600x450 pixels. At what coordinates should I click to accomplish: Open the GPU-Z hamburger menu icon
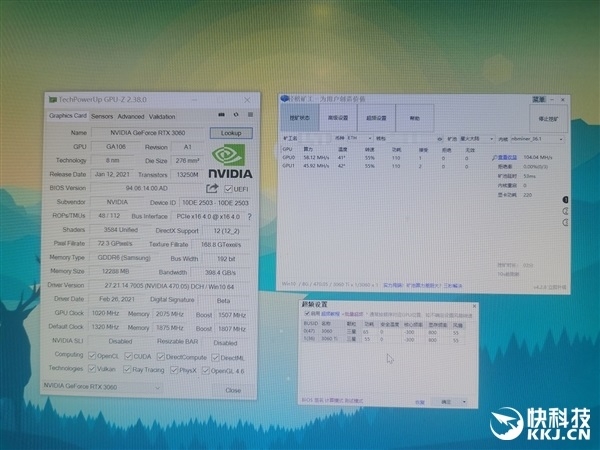pyautogui.click(x=251, y=114)
